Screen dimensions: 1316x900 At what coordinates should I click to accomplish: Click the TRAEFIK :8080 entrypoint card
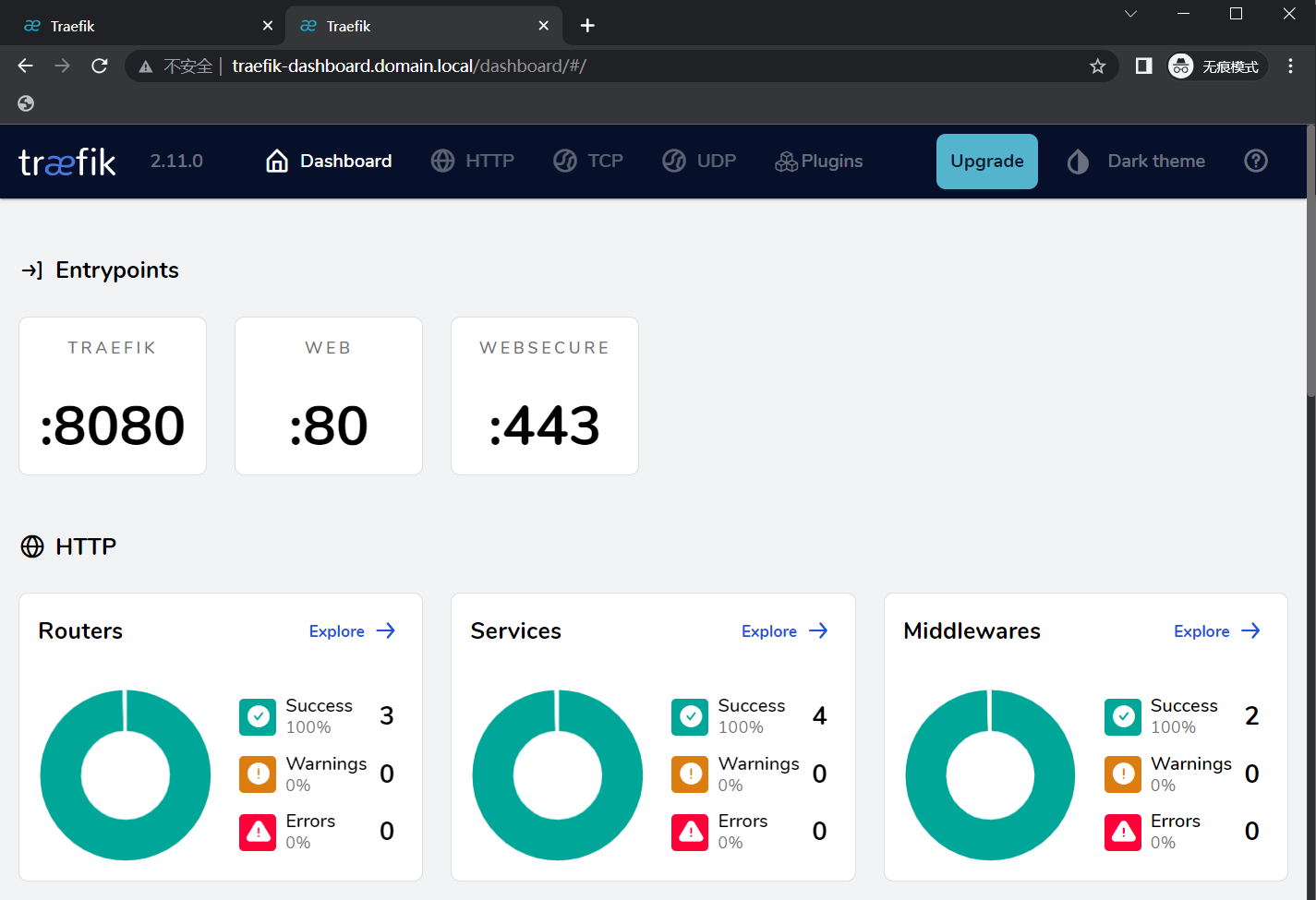(x=113, y=396)
